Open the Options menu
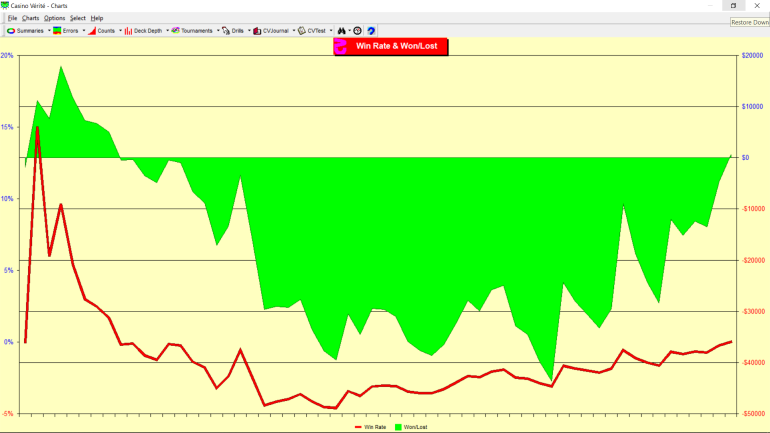 click(x=54, y=18)
